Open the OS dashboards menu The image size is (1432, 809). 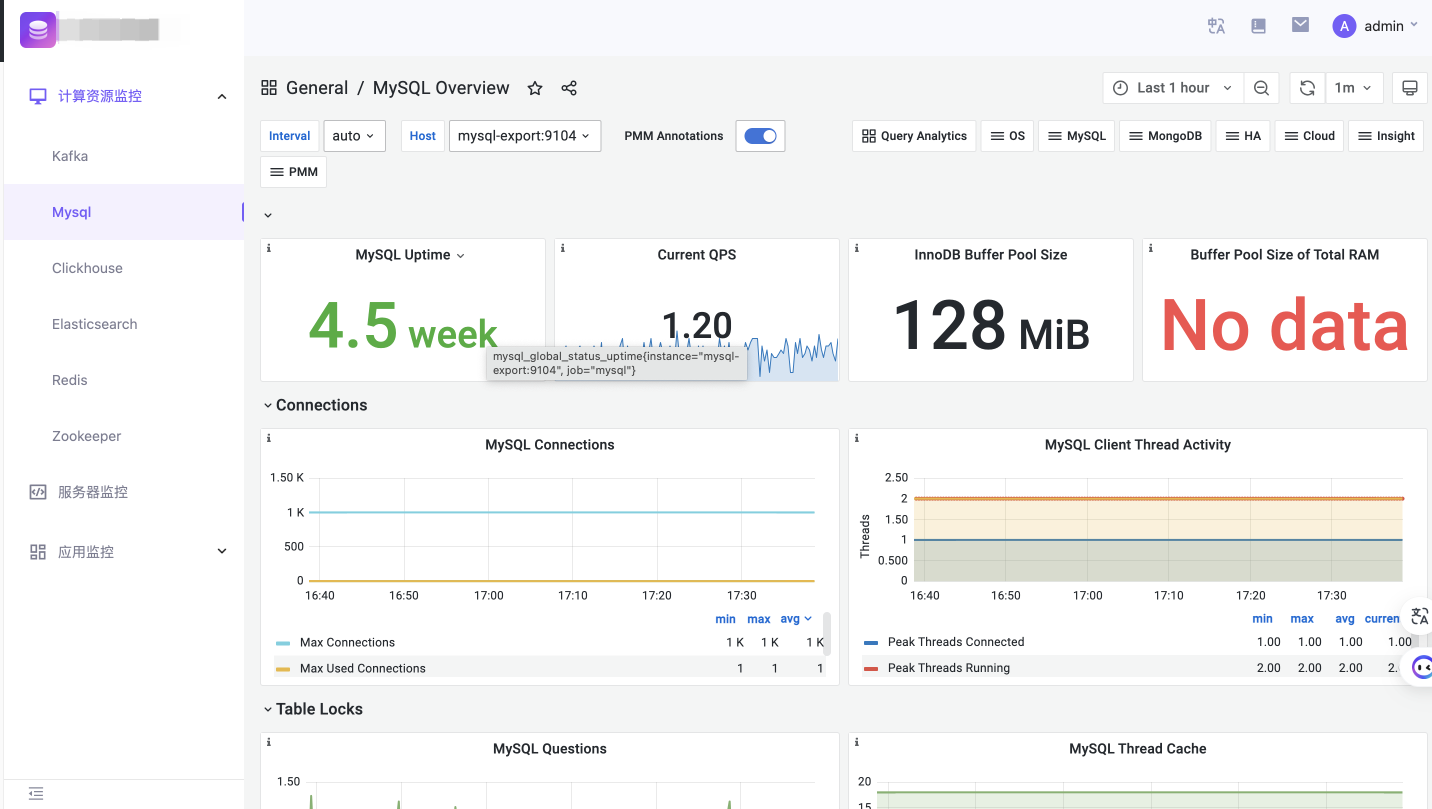click(1007, 136)
